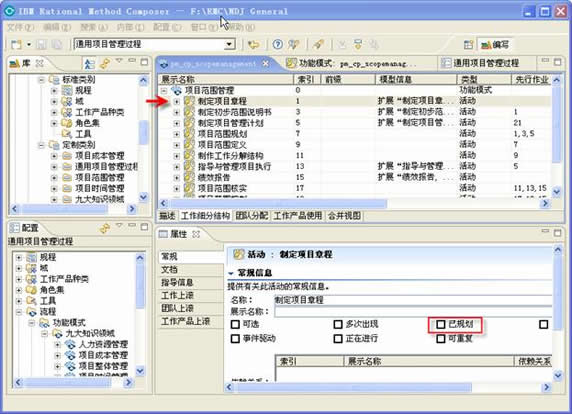Viewport: 572px width, 414px height.
Task: Click the person-tree icon in 库 panel toolbar
Action: click(x=89, y=63)
